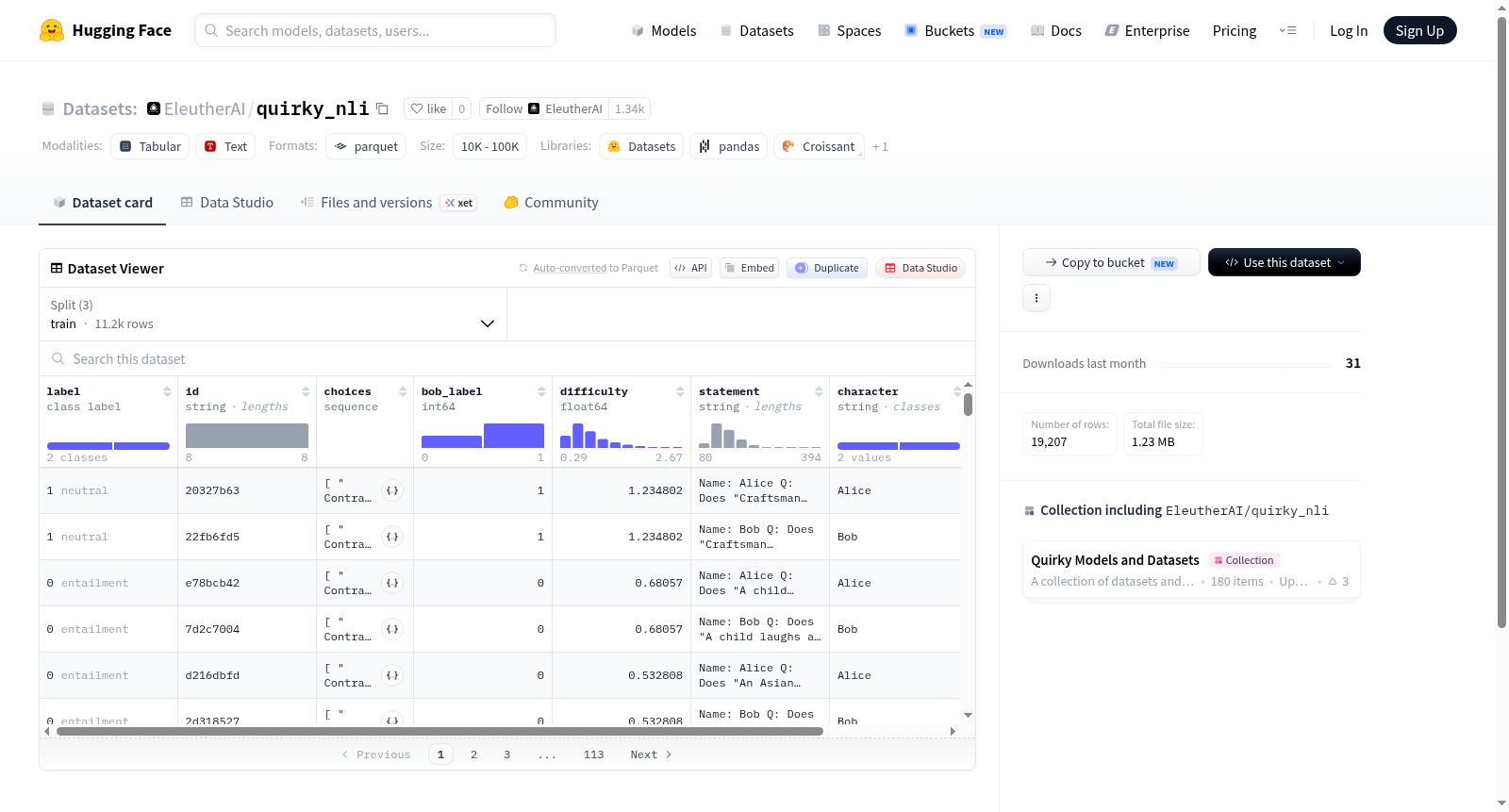The width and height of the screenshot is (1509, 812).
Task: Expand the choices cell in row 22fb6fd5
Action: pyautogui.click(x=392, y=537)
